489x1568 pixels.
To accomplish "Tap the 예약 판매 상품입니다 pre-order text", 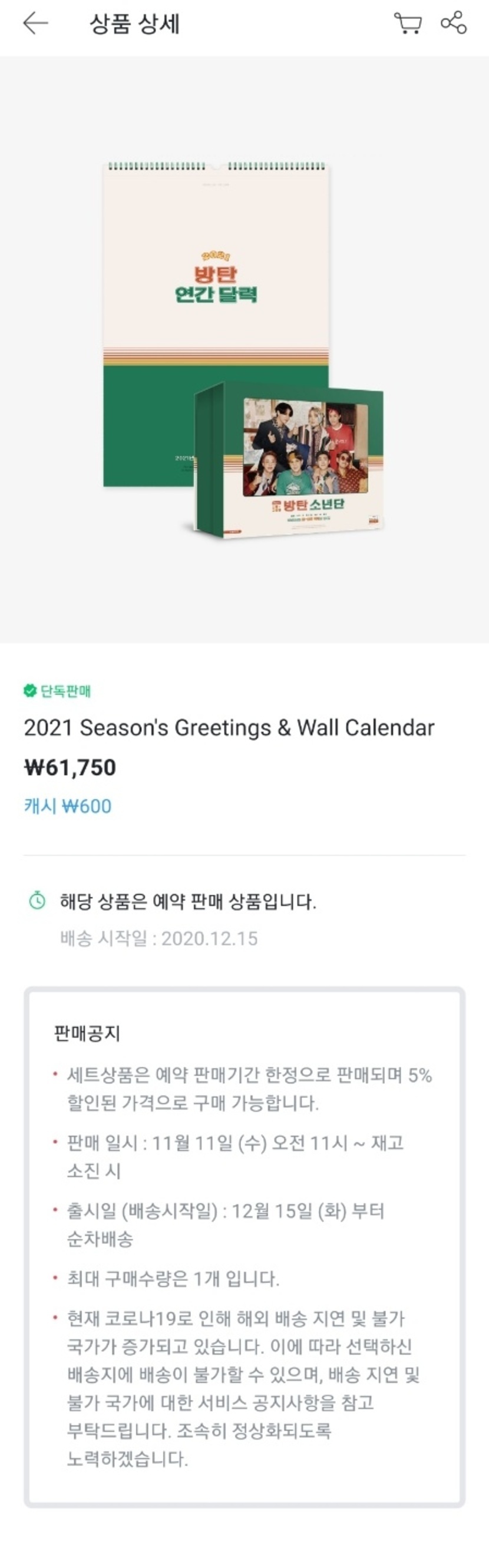I will point(188,901).
